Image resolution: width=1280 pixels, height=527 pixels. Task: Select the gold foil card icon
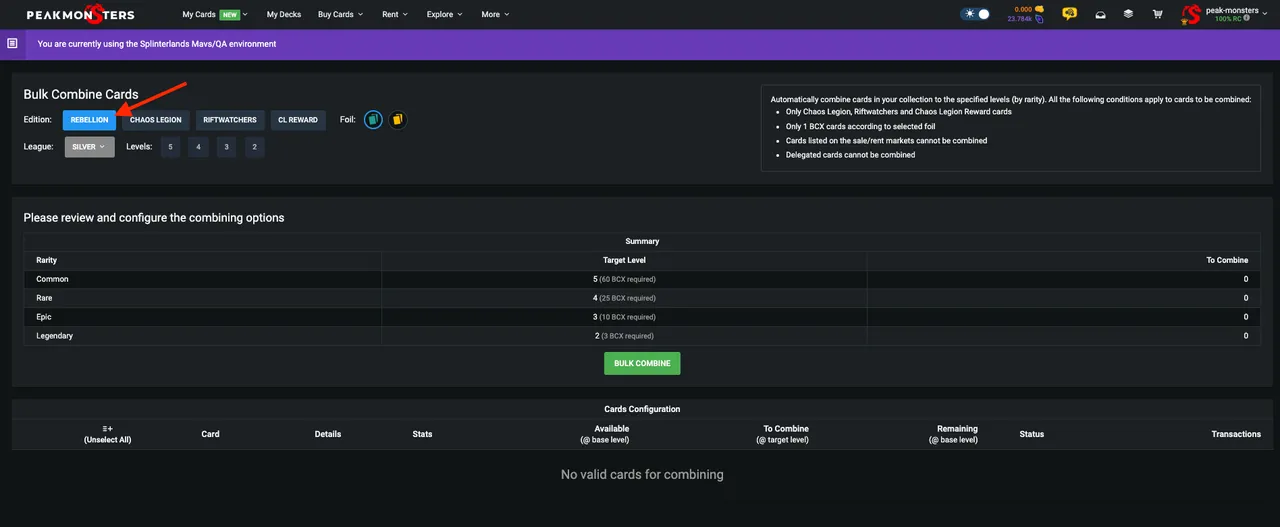[x=397, y=119]
